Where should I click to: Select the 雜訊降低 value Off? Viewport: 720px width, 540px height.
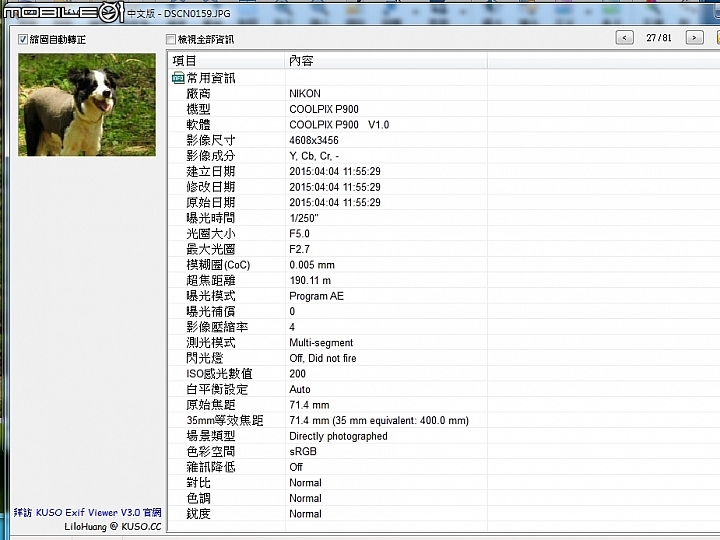coord(296,467)
